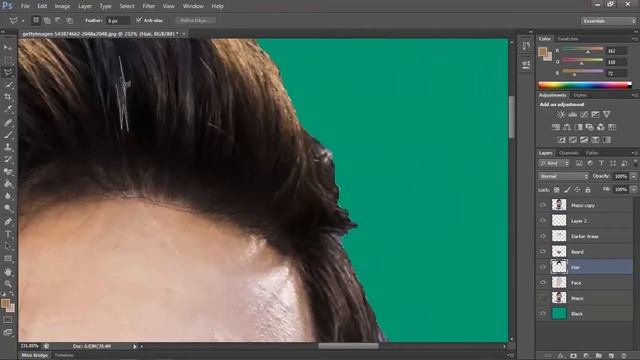This screenshot has width=640, height=360.
Task: Select the Paint Bucket tool
Action: [8, 184]
